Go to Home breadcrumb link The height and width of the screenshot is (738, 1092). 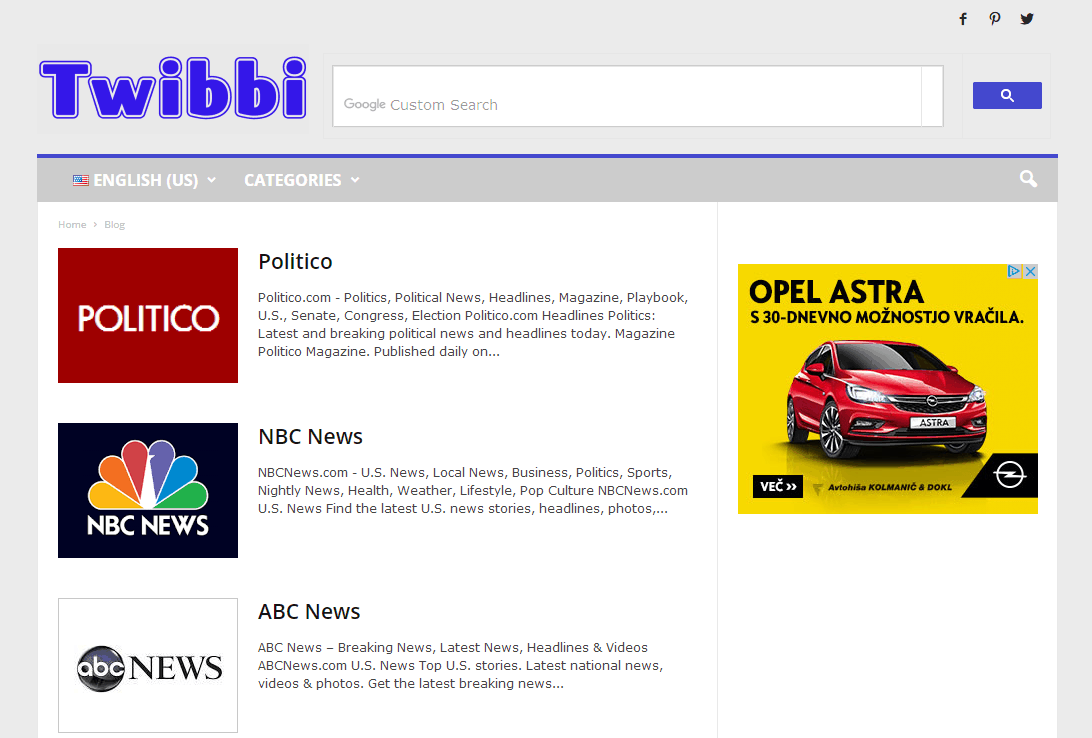click(72, 224)
